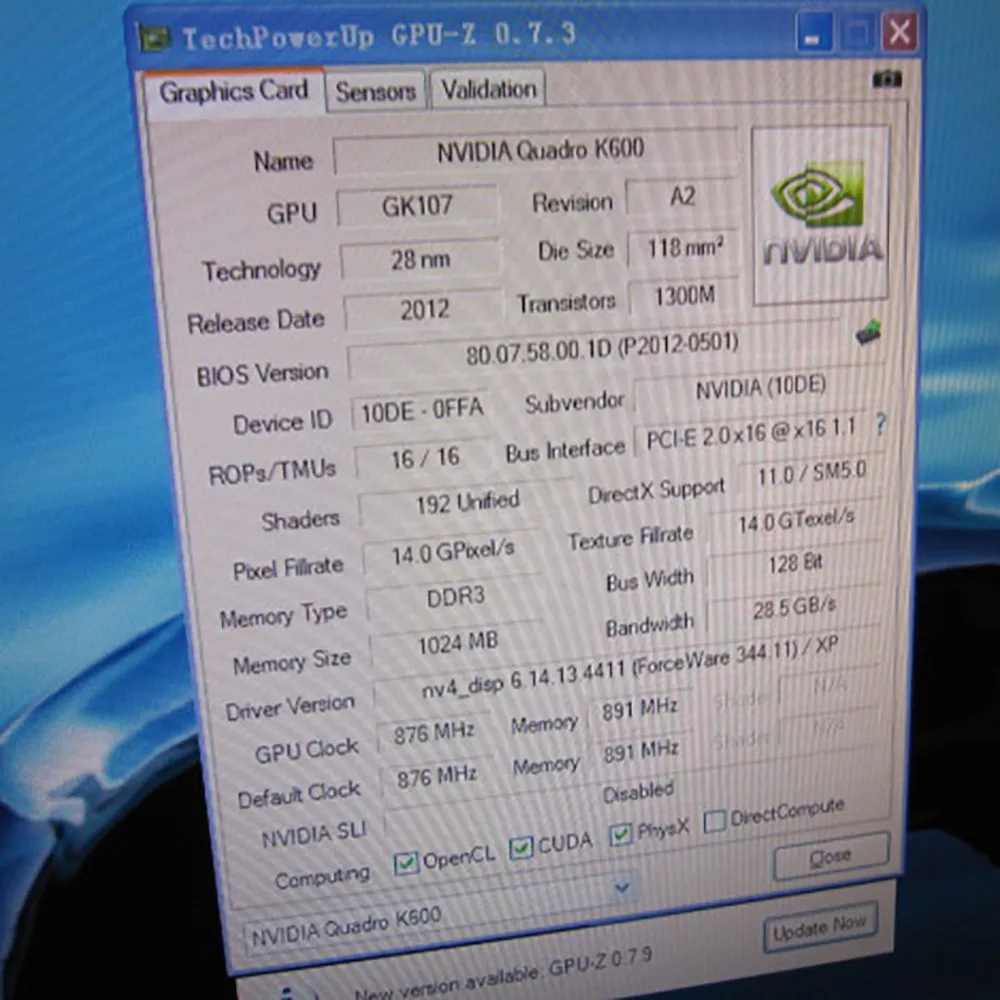This screenshot has width=1000, height=1000.
Task: Click the Bus Interface value PCI-E 2.0 x16
Action: click(x=750, y=434)
